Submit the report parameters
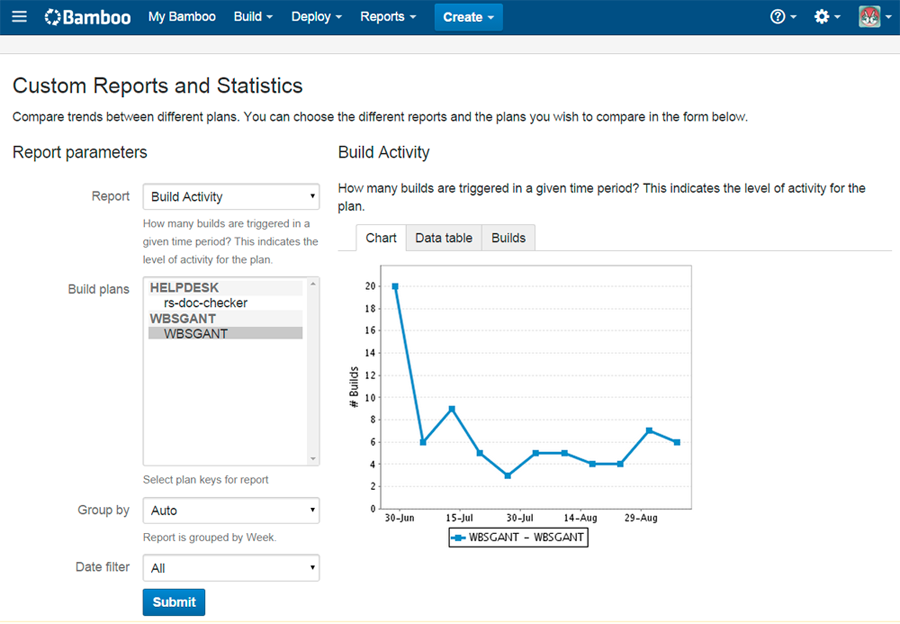This screenshot has width=900, height=624. click(x=174, y=602)
